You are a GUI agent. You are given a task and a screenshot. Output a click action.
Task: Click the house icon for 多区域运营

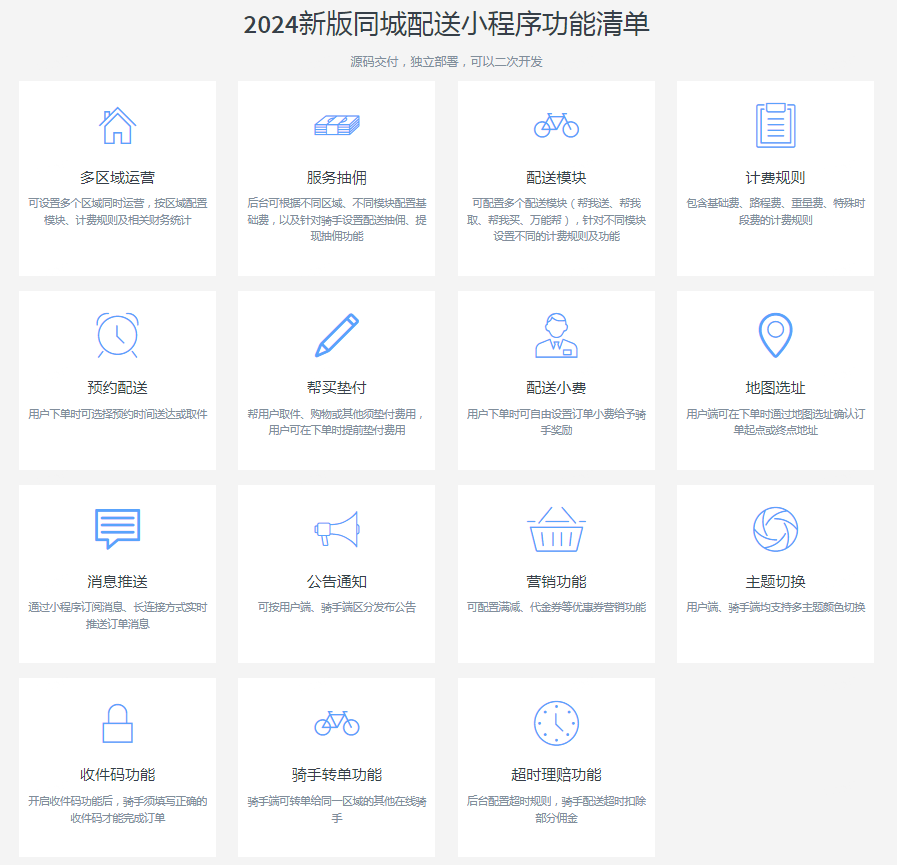tap(117, 126)
